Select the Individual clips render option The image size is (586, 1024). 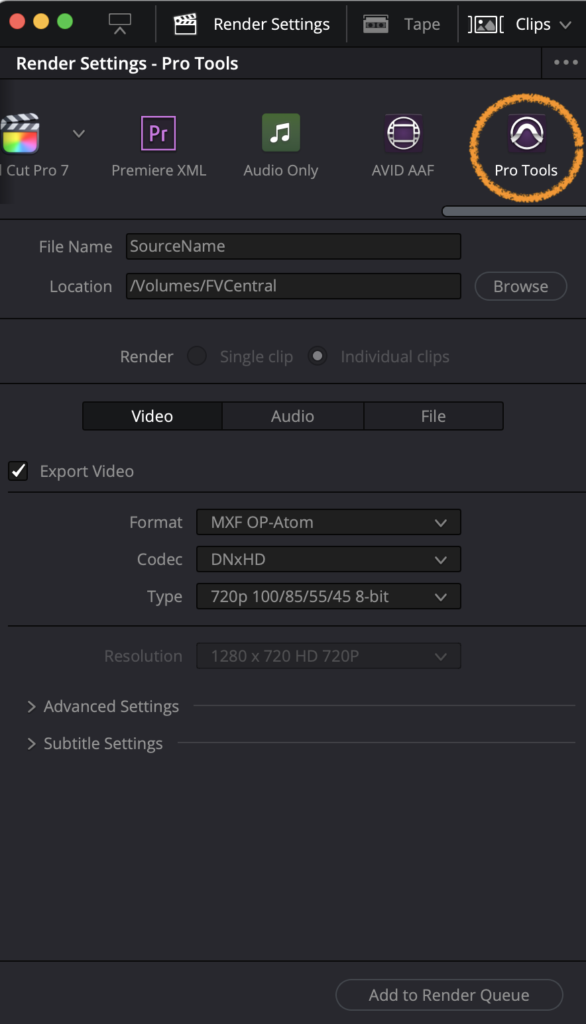point(317,356)
